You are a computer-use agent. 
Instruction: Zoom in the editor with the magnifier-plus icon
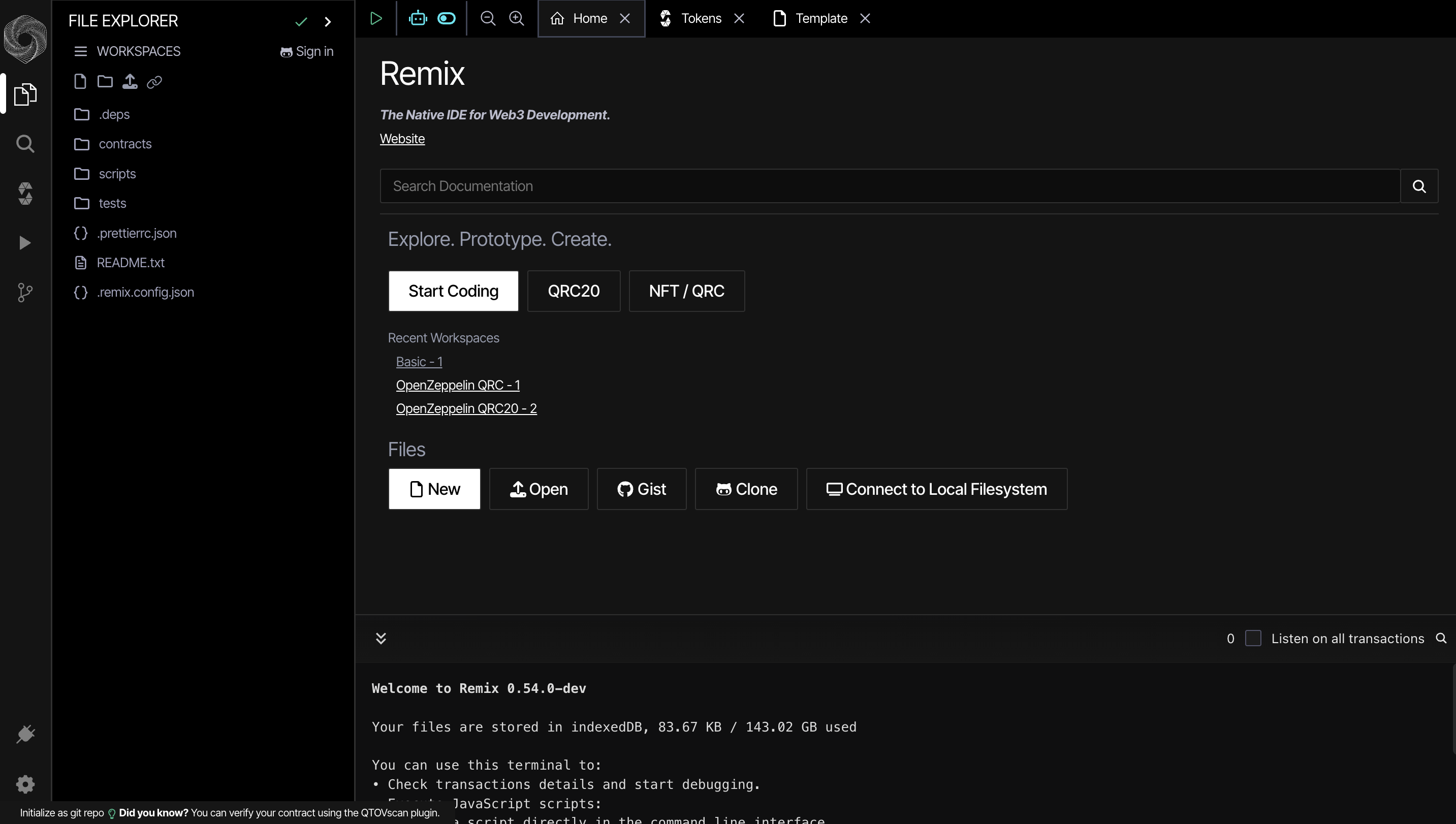pyautogui.click(x=517, y=18)
